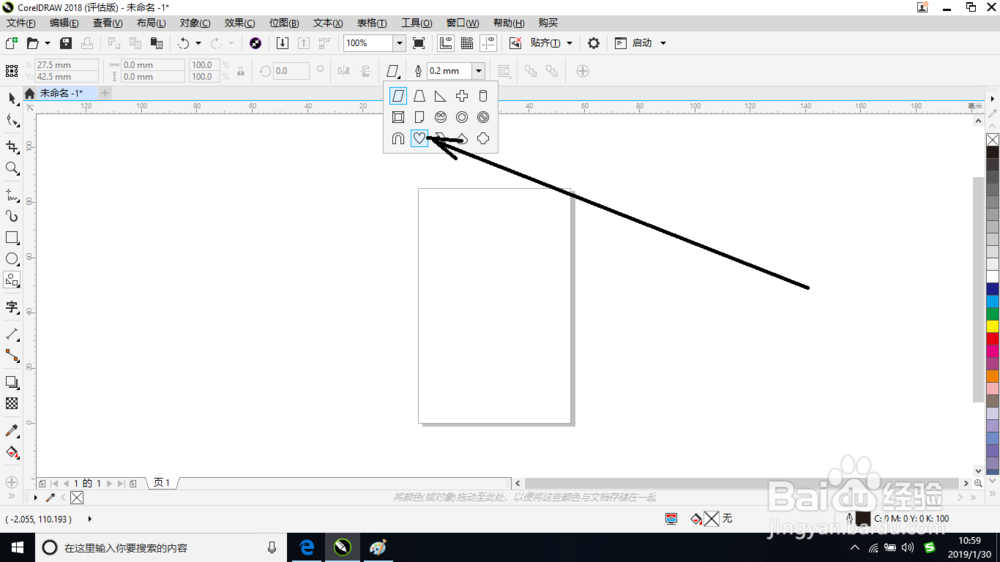Open the outline width dropdown
This screenshot has height=562, width=1000.
(x=478, y=71)
